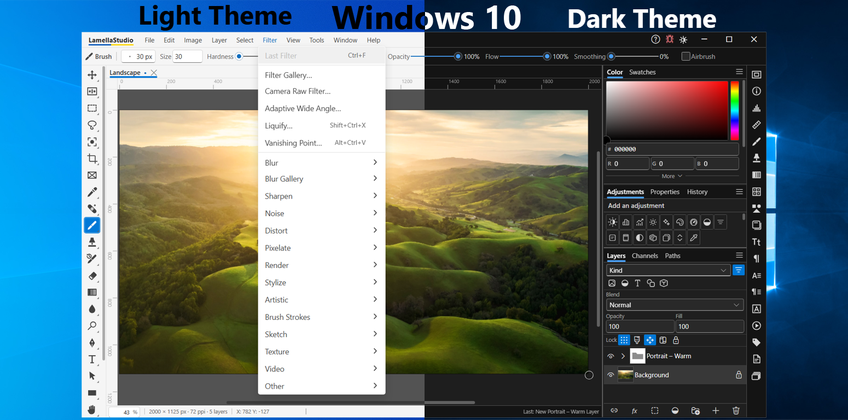Screen dimensions: 848x420
Task: Click the hex color input field
Action: 672,149
